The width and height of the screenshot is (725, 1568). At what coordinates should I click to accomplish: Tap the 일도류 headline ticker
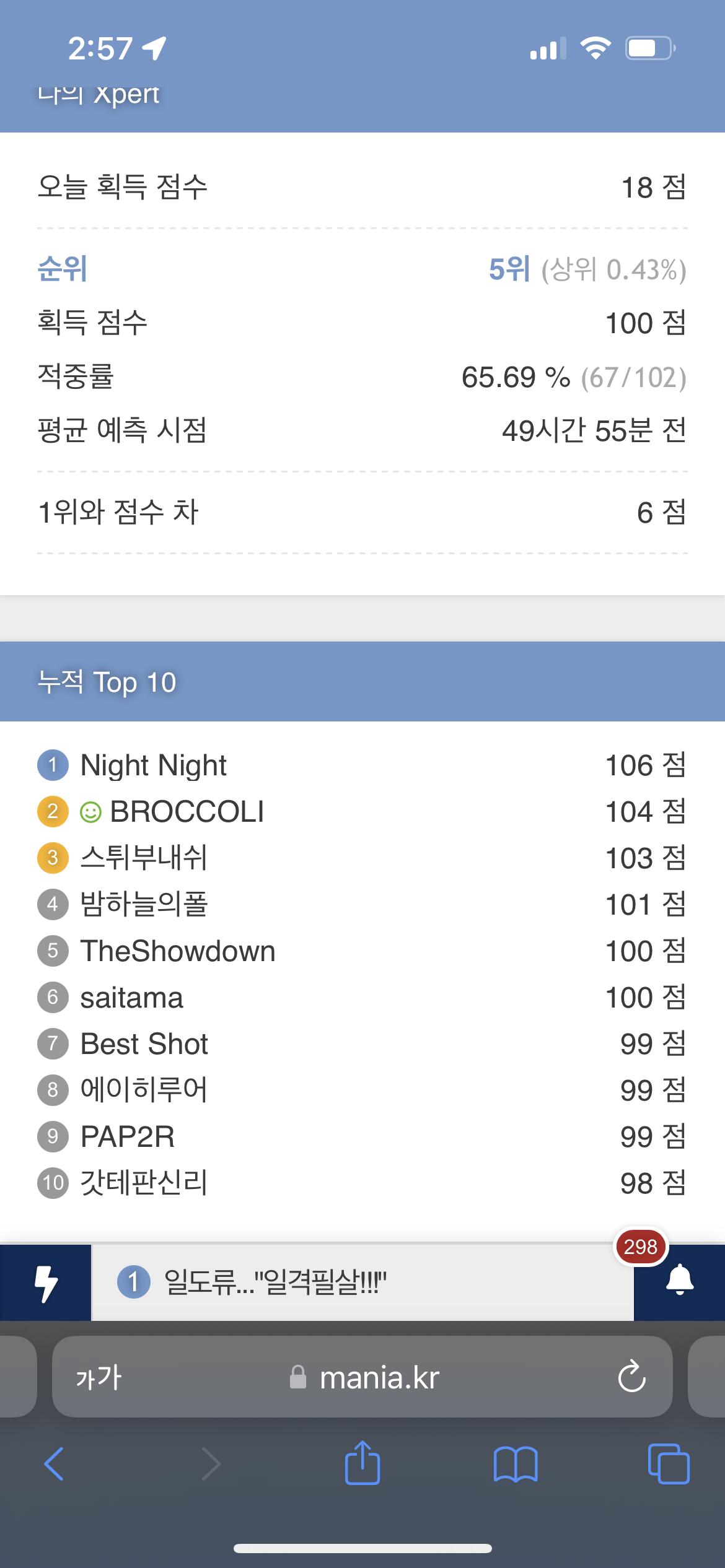pyautogui.click(x=275, y=1282)
